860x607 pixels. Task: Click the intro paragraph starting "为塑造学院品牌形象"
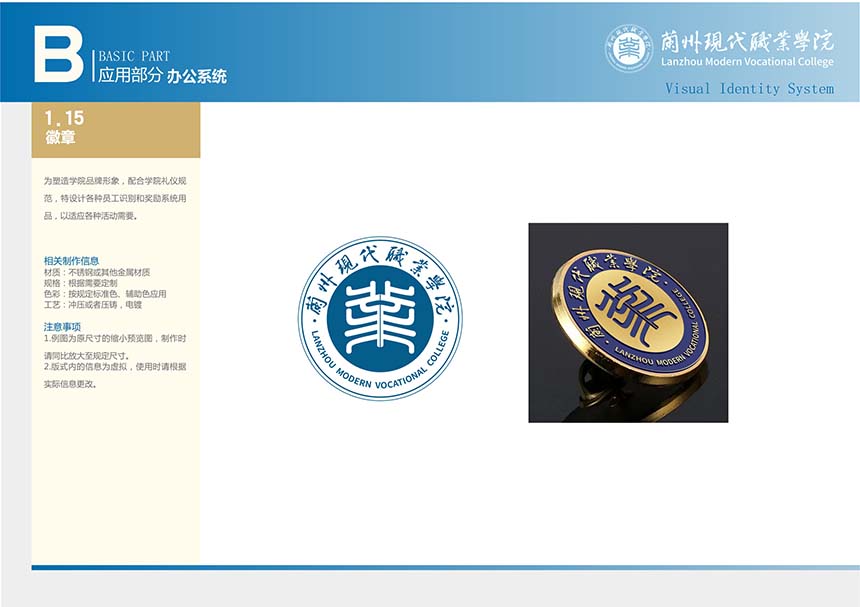pos(115,198)
